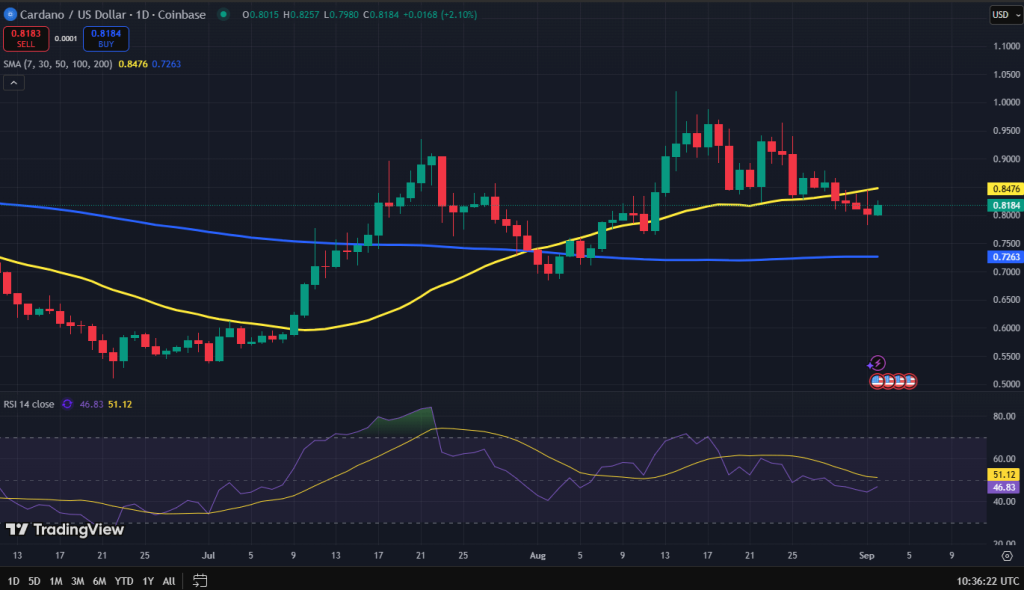Open the USD currency dropdown
This screenshot has height=590, width=1024.
coord(1006,14)
